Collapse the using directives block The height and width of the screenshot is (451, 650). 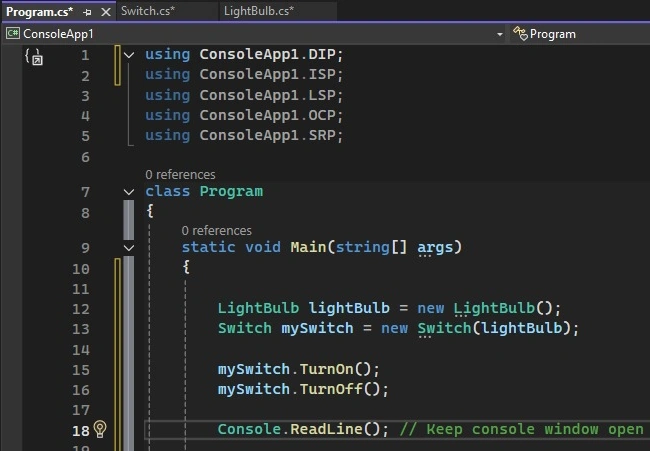coord(129,55)
